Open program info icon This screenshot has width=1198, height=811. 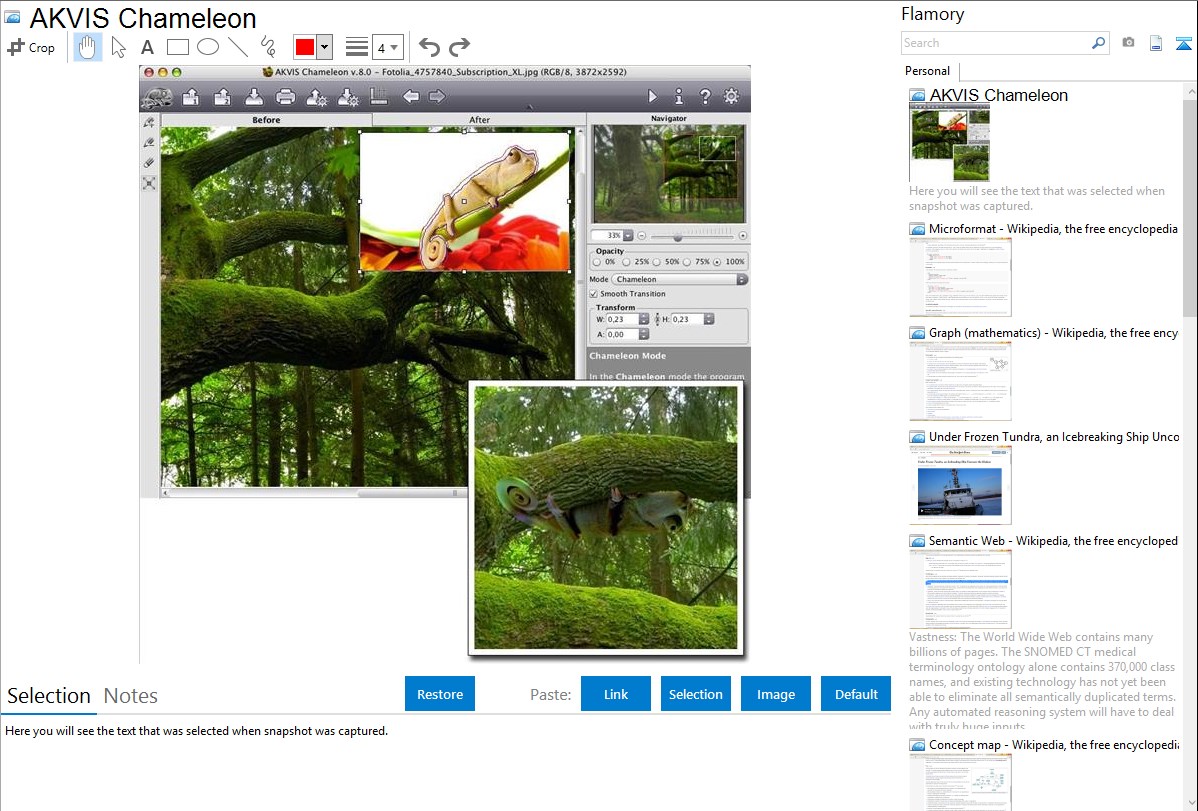[x=678, y=96]
